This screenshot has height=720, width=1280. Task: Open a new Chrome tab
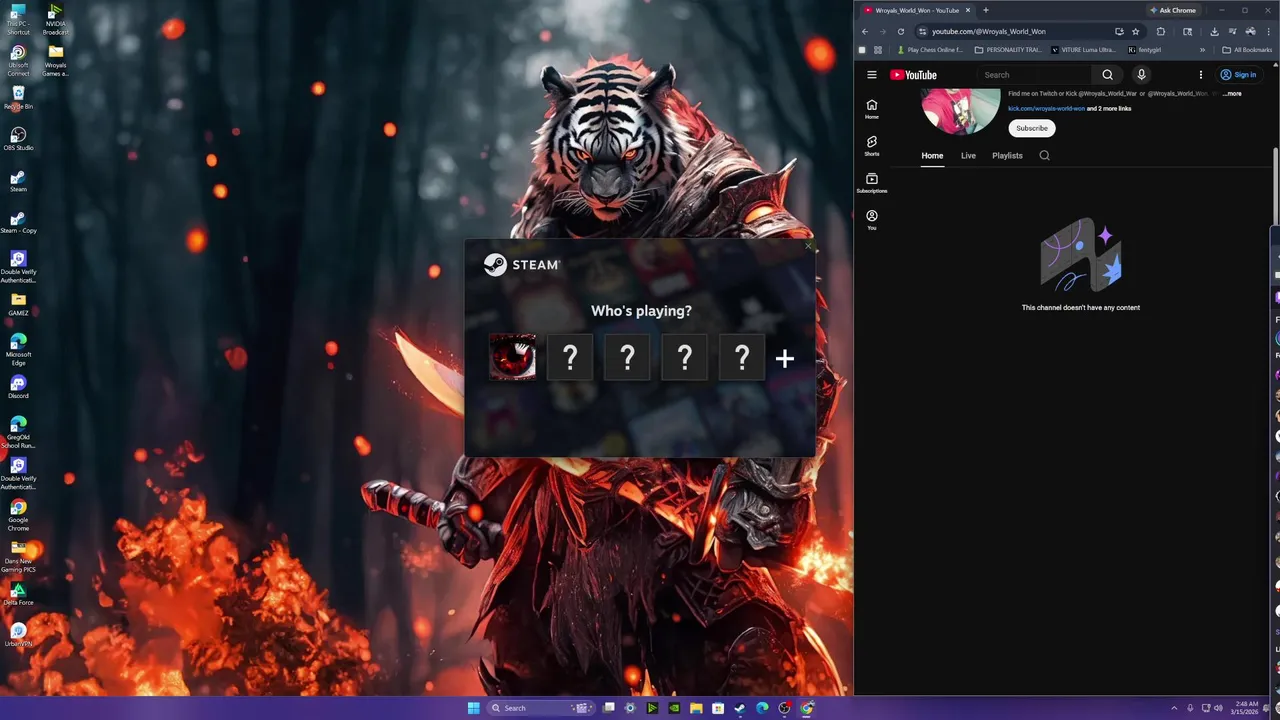coord(986,10)
